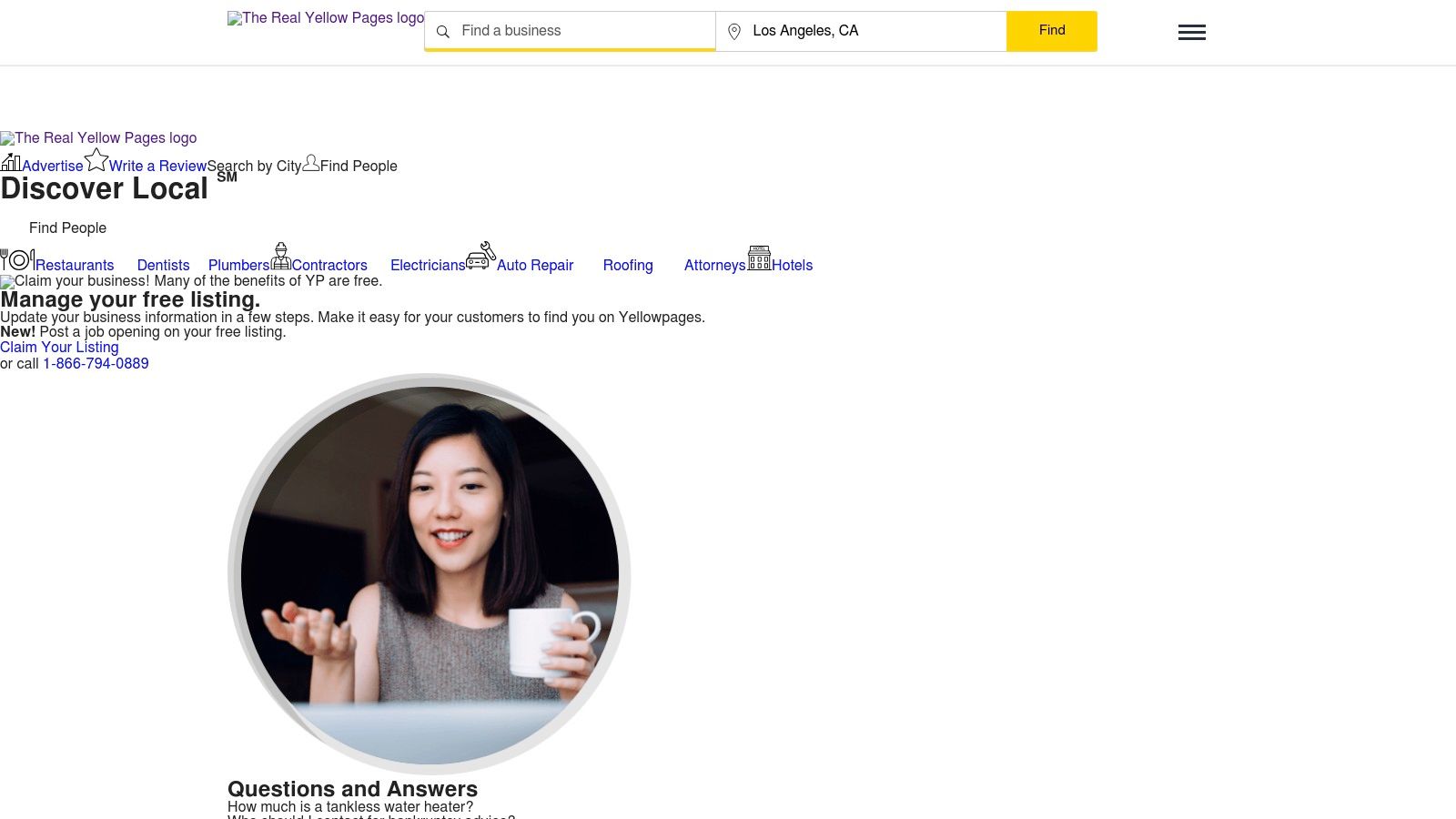The image size is (1456, 819).
Task: Click the Find People person icon
Action: click(311, 162)
